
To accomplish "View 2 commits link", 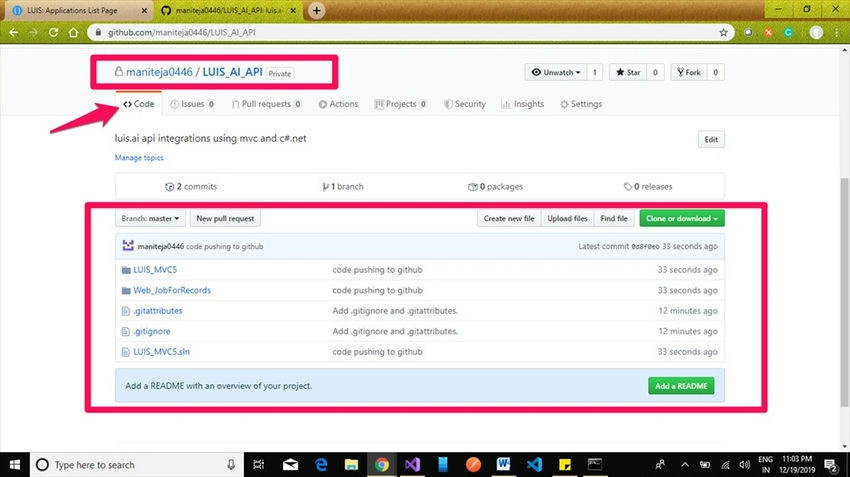I will click(191, 186).
